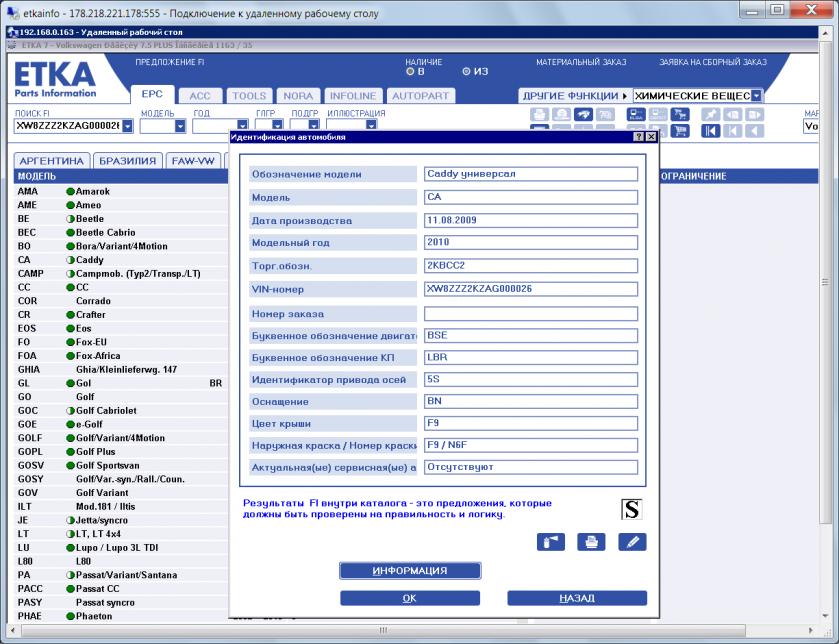Click the greyed left triangle toolbar icon

tap(754, 131)
